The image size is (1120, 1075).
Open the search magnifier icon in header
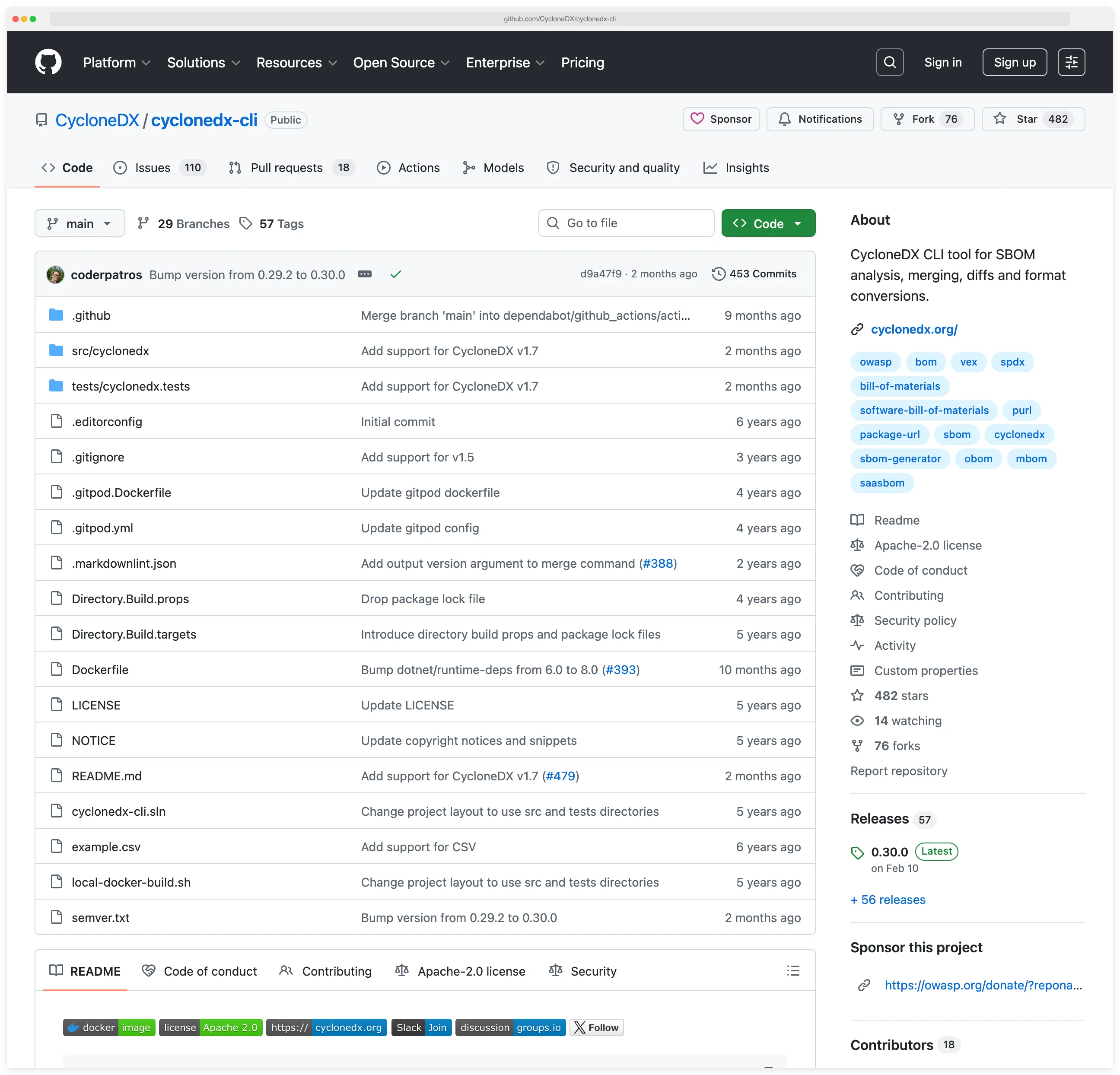(x=890, y=62)
